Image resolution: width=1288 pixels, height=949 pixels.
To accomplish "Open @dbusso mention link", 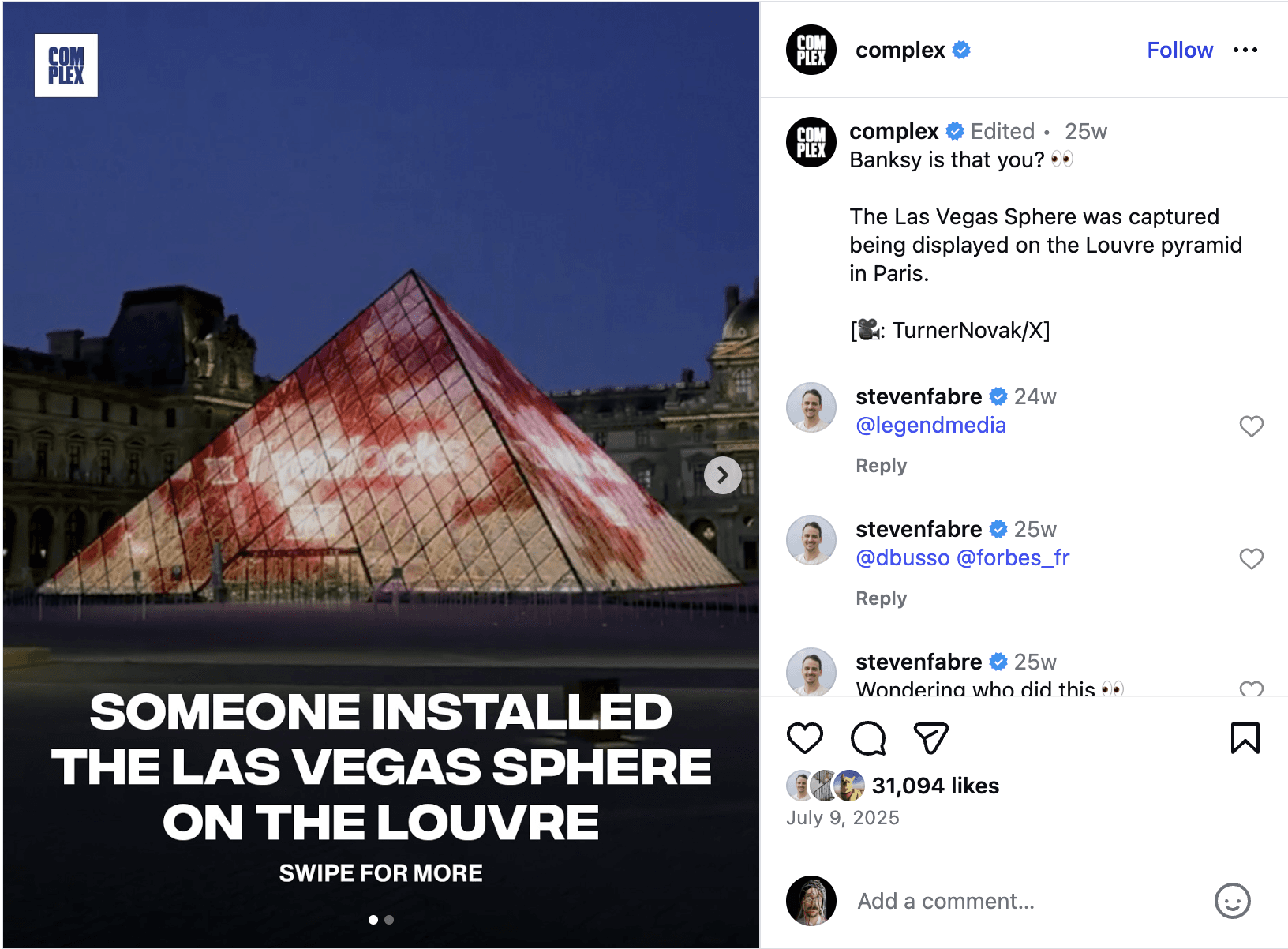I will tap(903, 558).
